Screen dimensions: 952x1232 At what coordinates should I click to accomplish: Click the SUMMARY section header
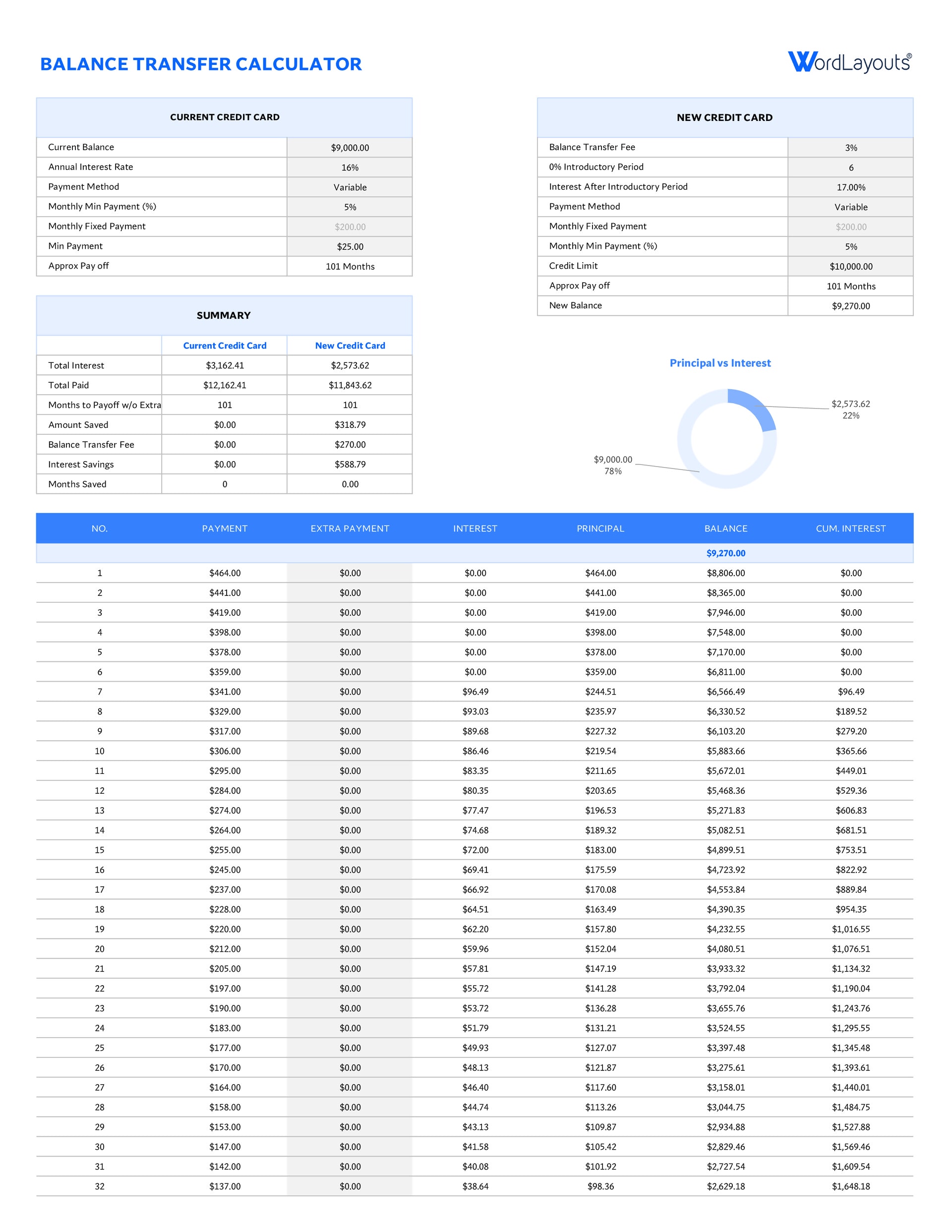[224, 315]
